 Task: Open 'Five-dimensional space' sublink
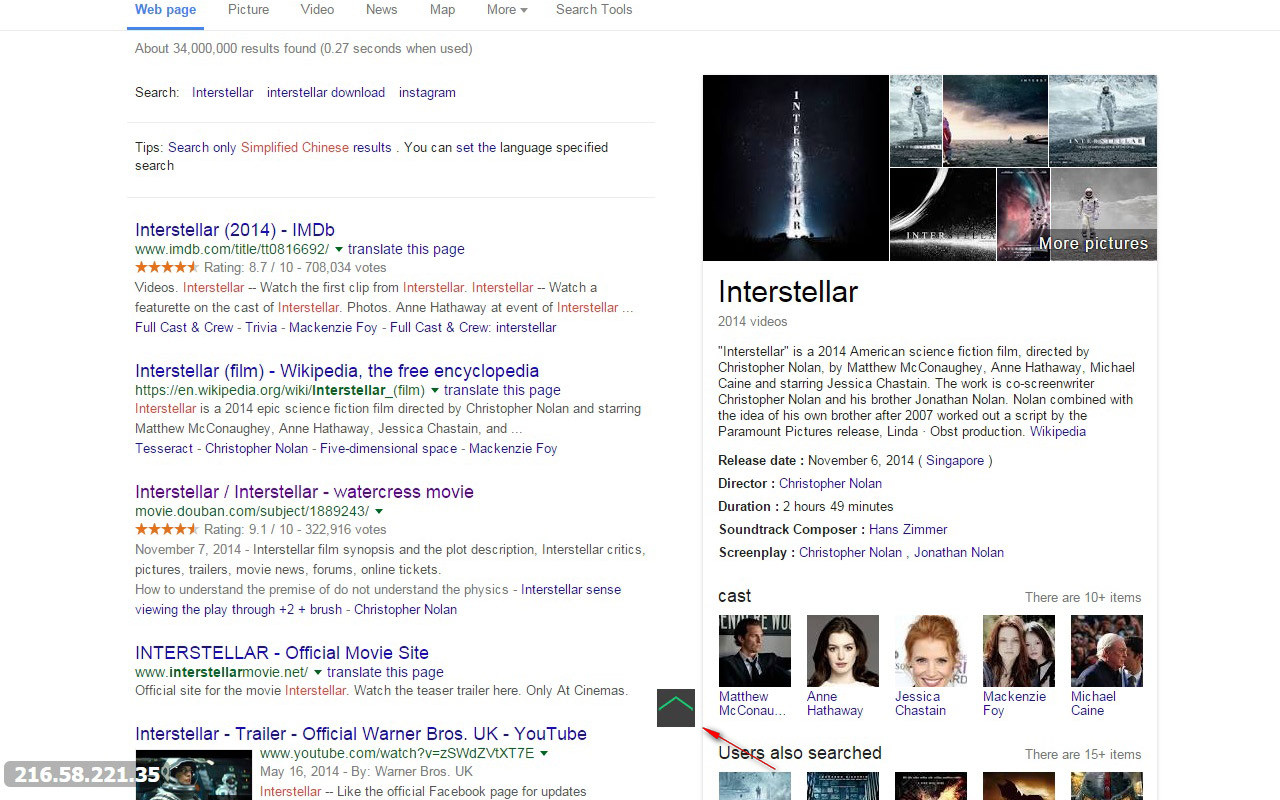tap(388, 449)
